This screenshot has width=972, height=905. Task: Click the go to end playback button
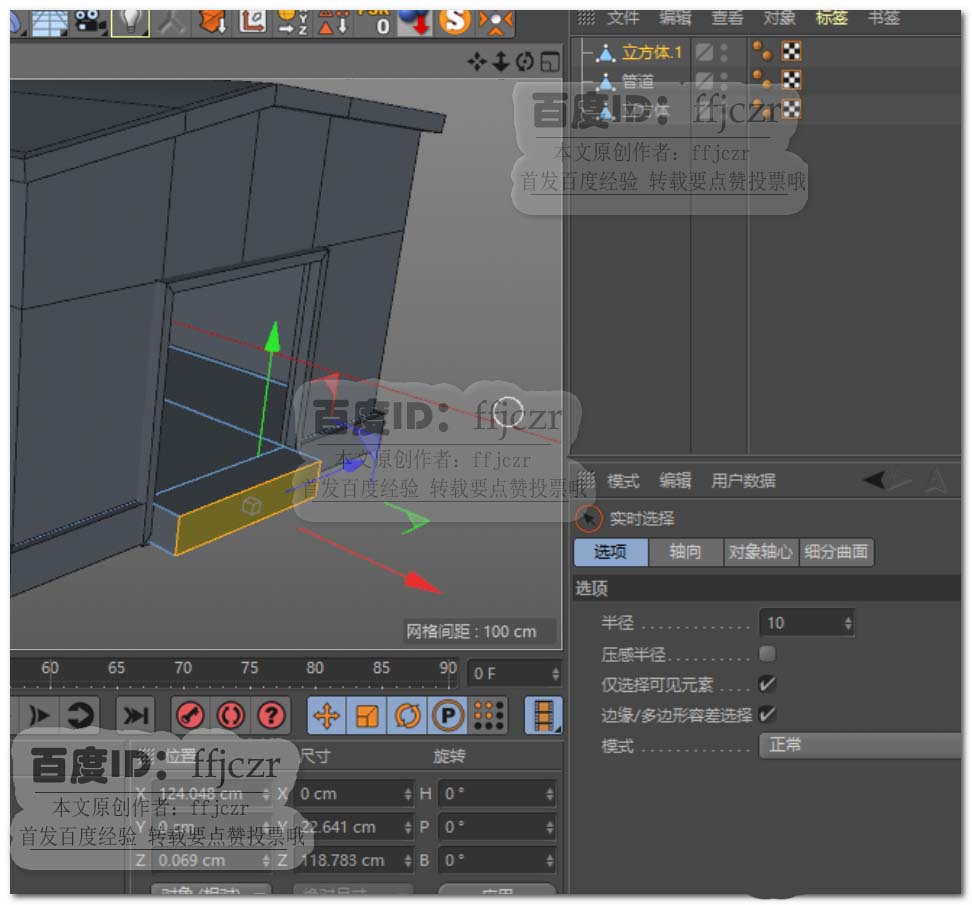(136, 716)
